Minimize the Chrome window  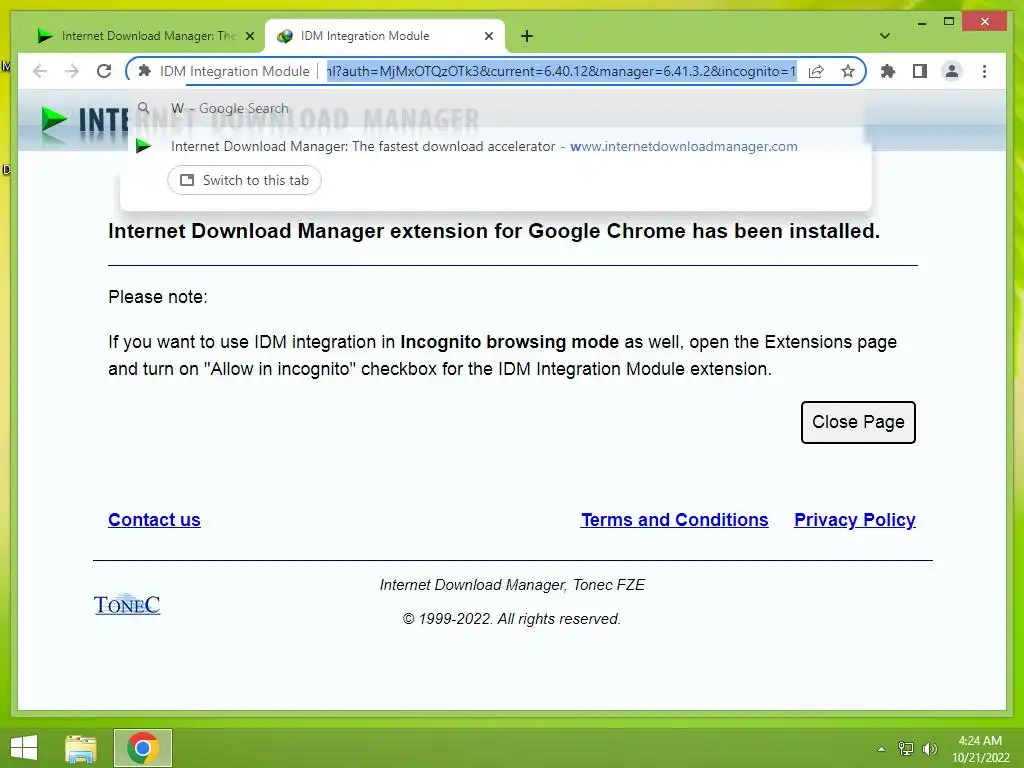coord(922,22)
